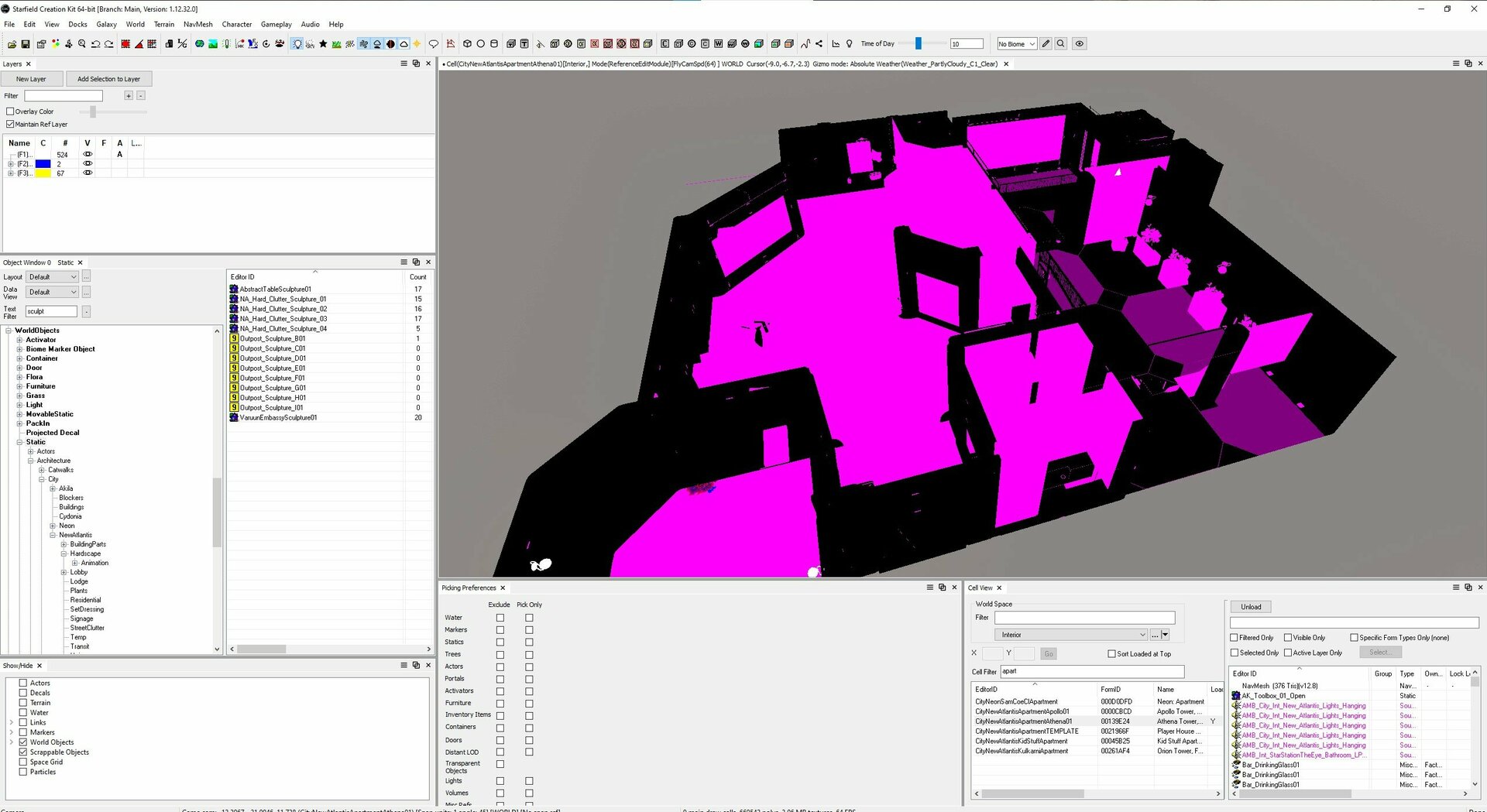
Task: Uncheck World Objects in Show/Hide panel
Action: 23,742
